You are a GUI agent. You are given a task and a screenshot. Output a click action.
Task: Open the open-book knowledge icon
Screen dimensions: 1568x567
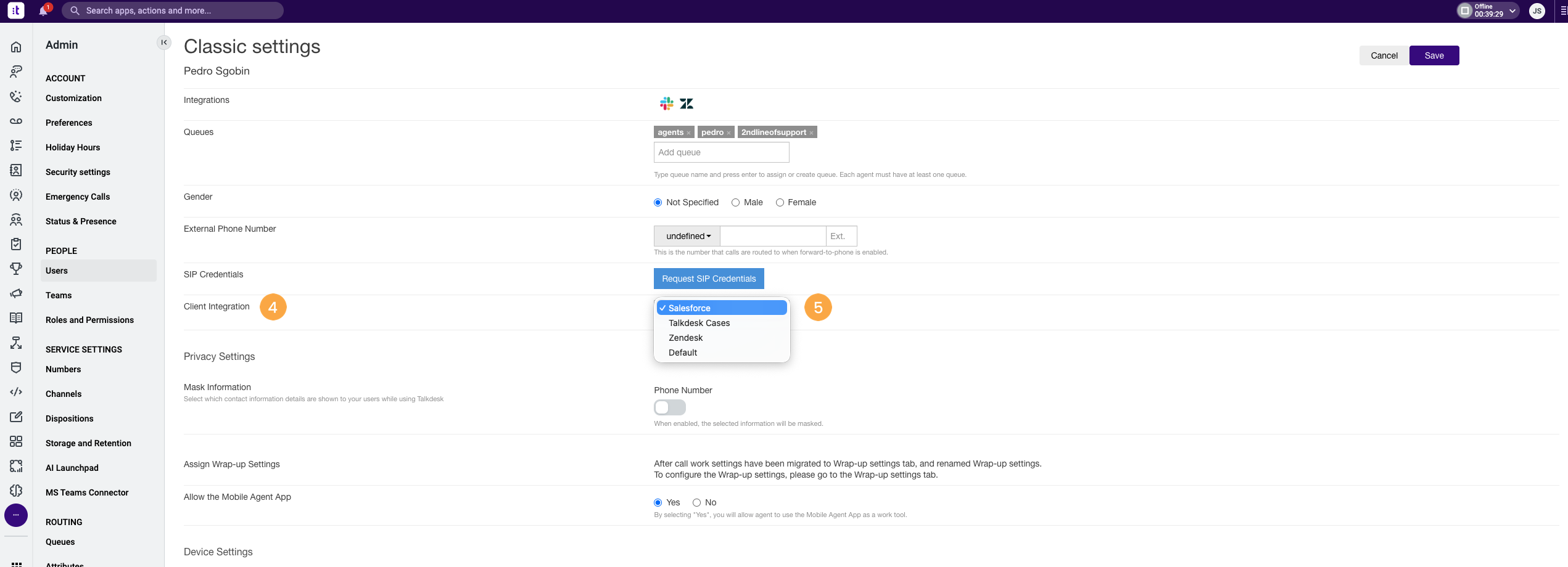pyautogui.click(x=16, y=318)
